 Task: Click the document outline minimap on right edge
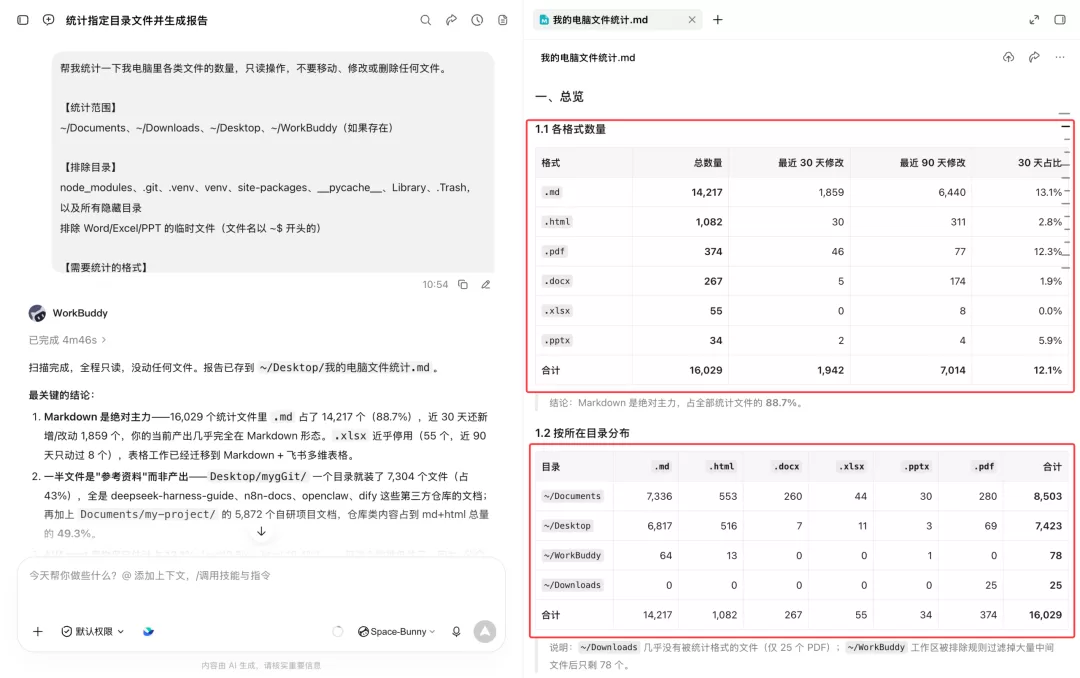pos(1065,193)
